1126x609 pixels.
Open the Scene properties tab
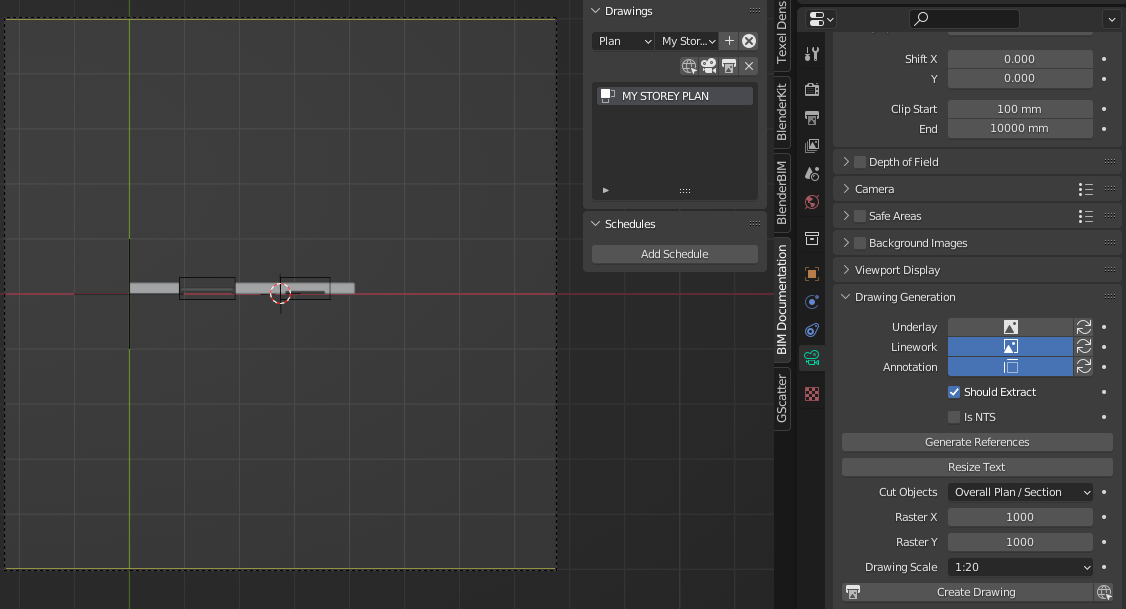click(811, 174)
